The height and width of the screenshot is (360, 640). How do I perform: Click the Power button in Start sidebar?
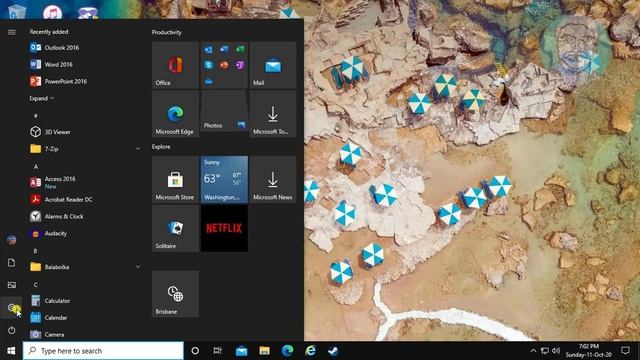pyautogui.click(x=11, y=330)
